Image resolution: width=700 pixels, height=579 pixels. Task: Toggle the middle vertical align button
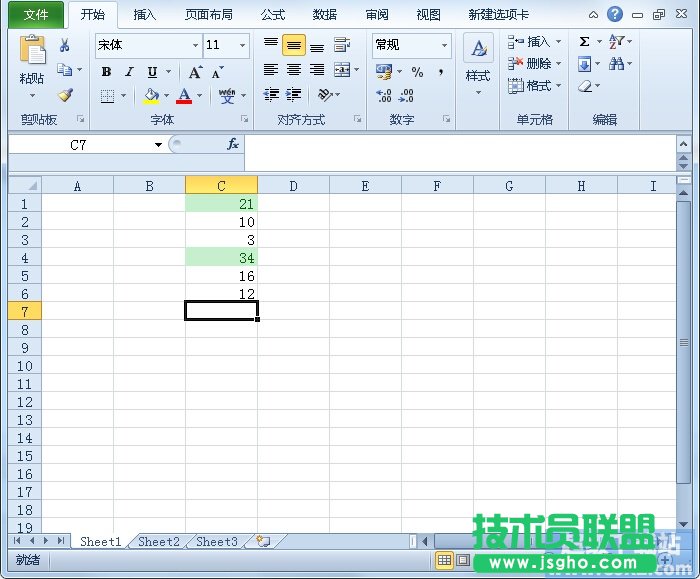pos(294,46)
